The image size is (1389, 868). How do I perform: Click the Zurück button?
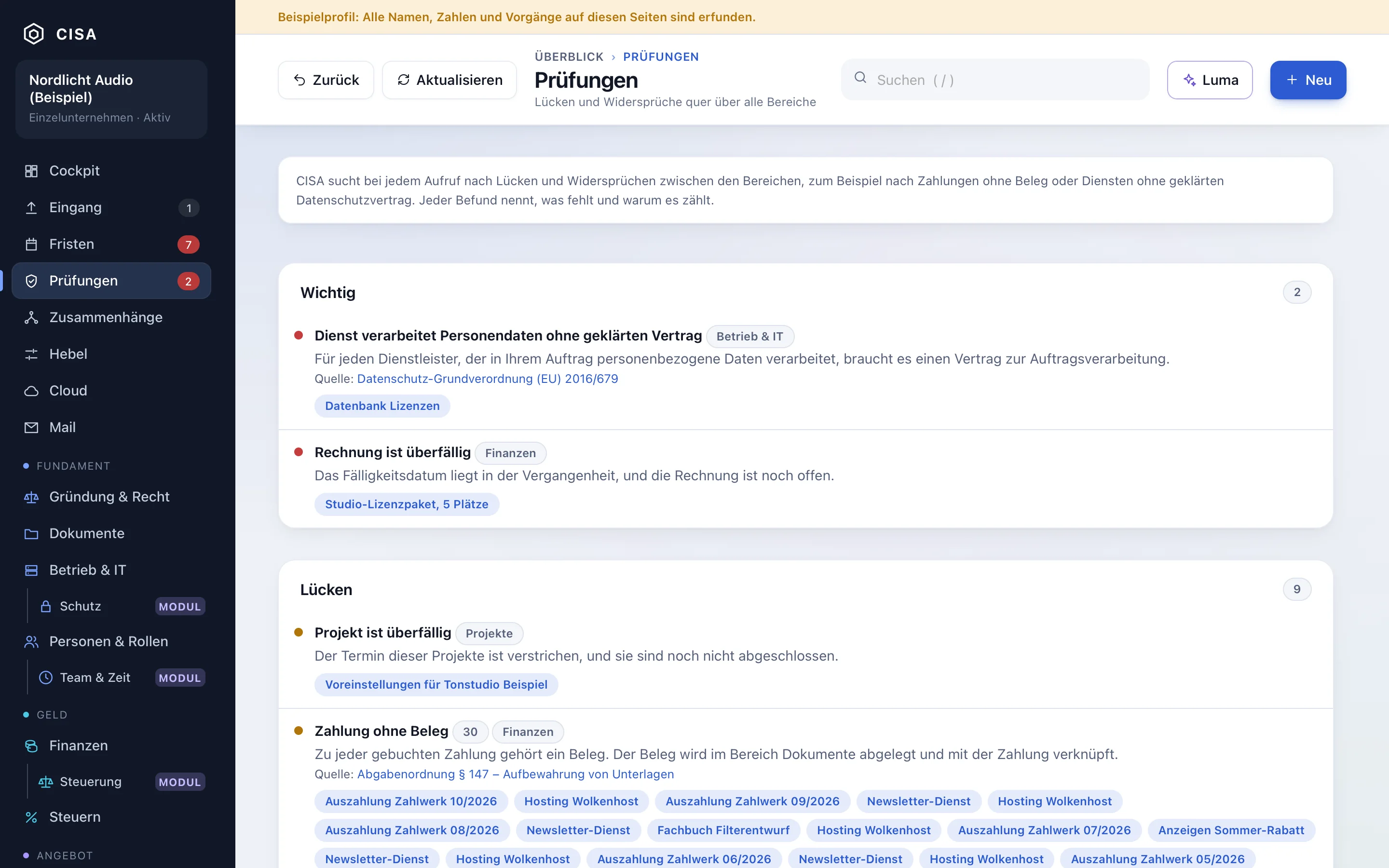coord(326,80)
